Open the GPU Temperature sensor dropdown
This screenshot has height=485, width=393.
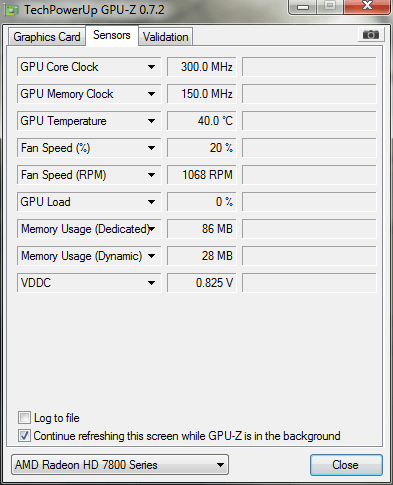[x=151, y=121]
